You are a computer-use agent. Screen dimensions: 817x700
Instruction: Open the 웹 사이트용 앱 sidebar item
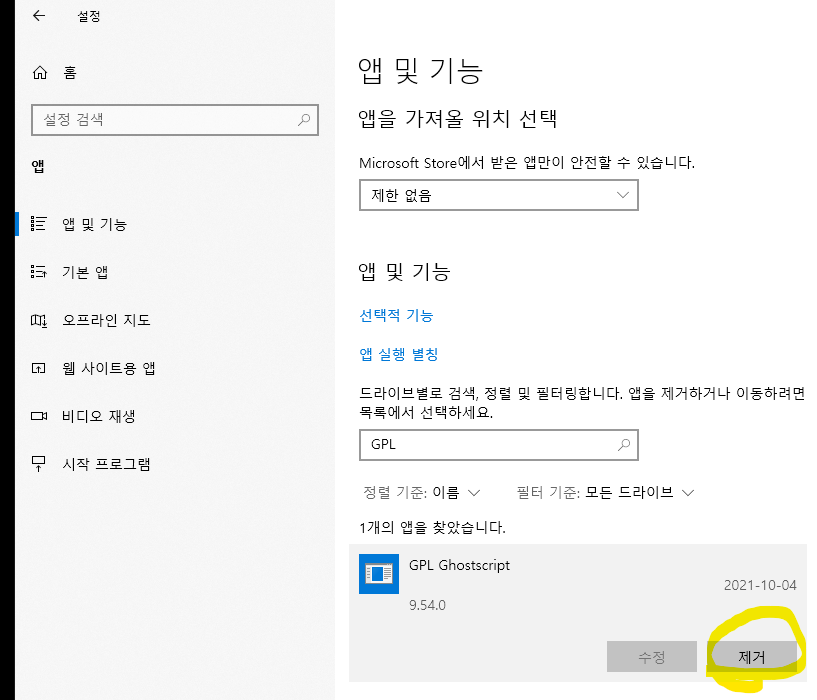(175, 369)
